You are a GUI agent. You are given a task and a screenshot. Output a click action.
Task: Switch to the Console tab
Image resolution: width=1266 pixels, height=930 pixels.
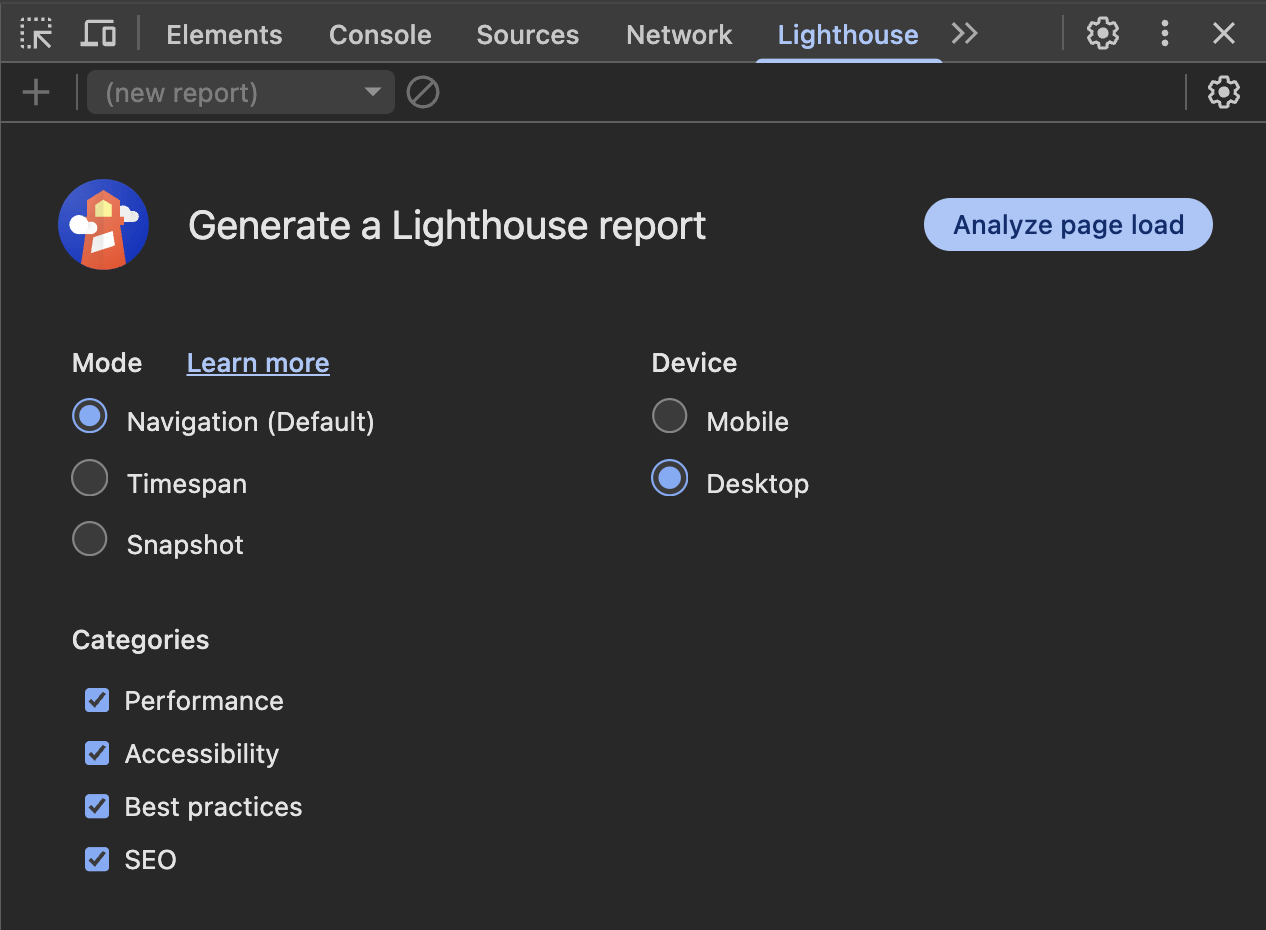click(380, 35)
